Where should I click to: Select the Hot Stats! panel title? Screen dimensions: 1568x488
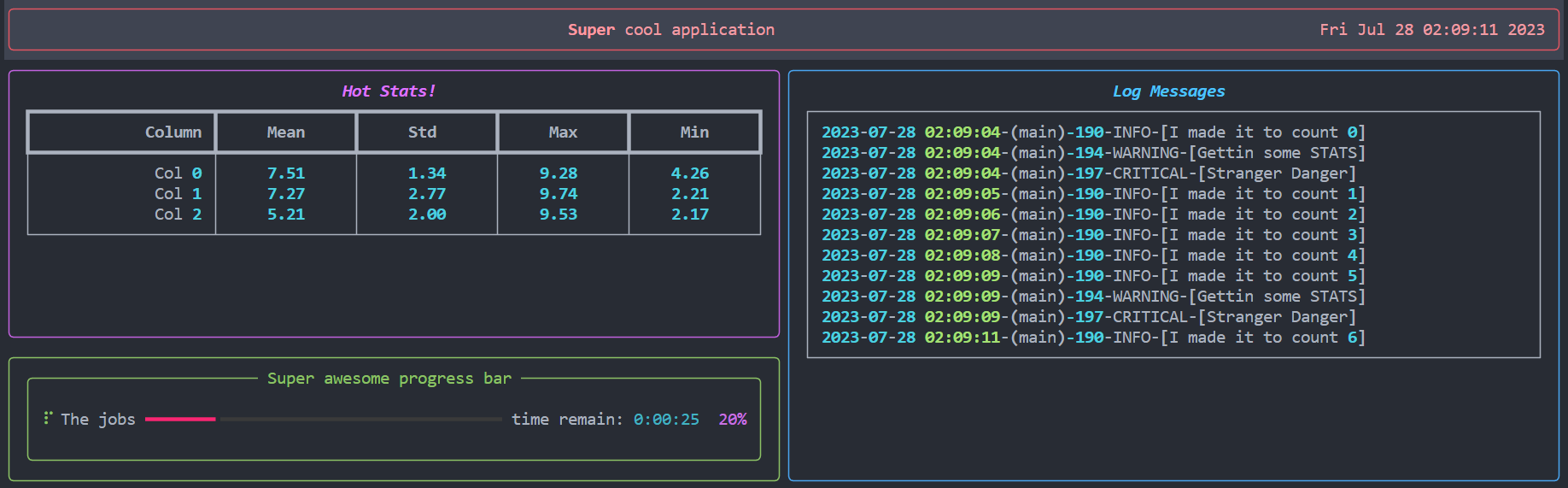389,91
